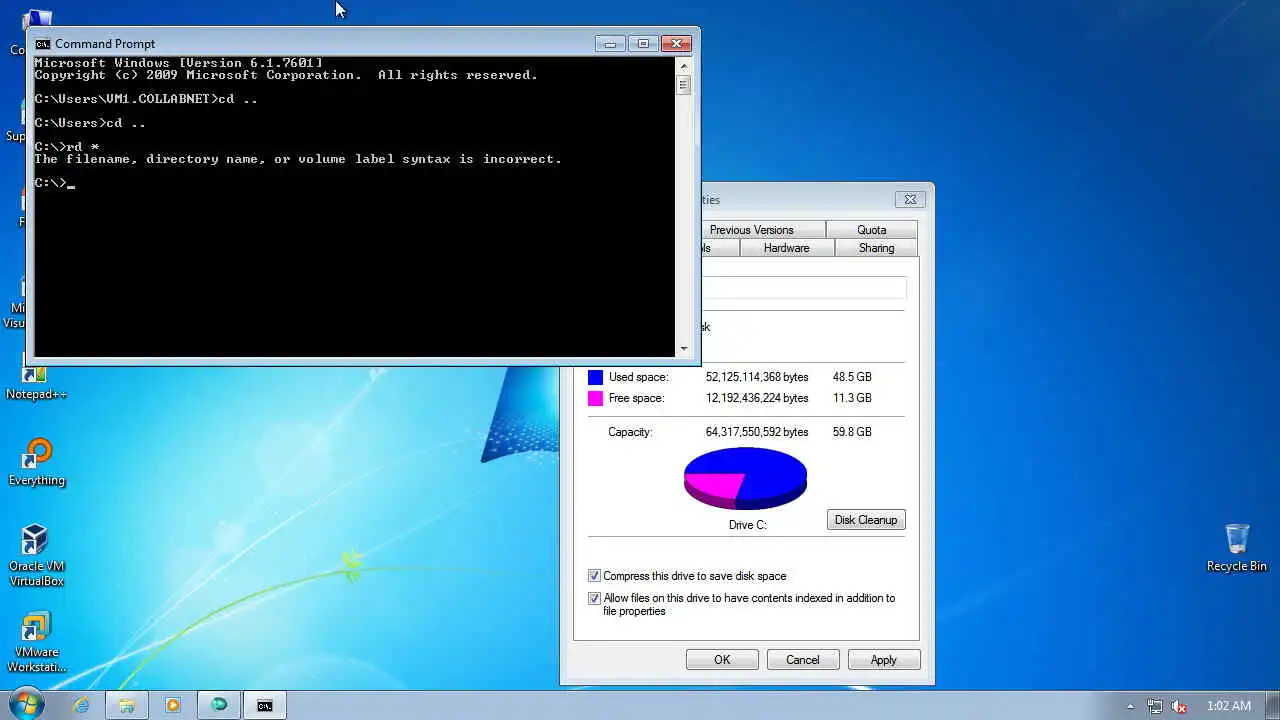The width and height of the screenshot is (1280, 720).
Task: Click the Command Prompt title bar icon
Action: 42,44
